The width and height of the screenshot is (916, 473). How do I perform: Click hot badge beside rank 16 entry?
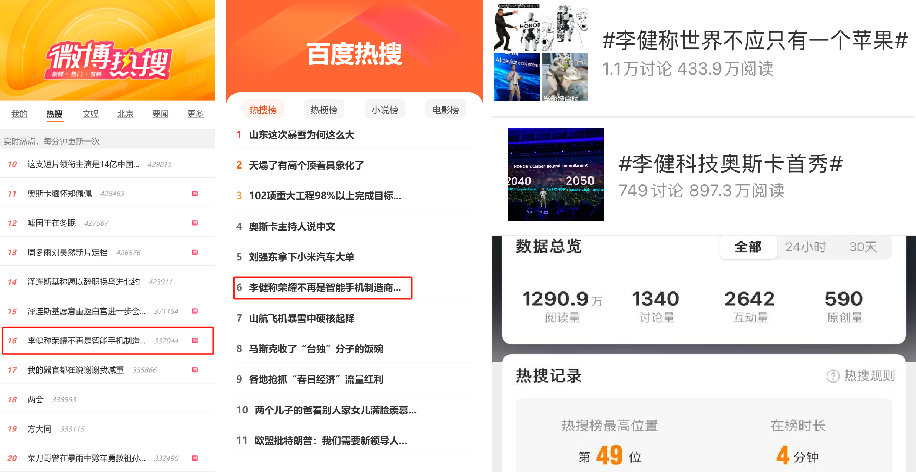coord(195,340)
